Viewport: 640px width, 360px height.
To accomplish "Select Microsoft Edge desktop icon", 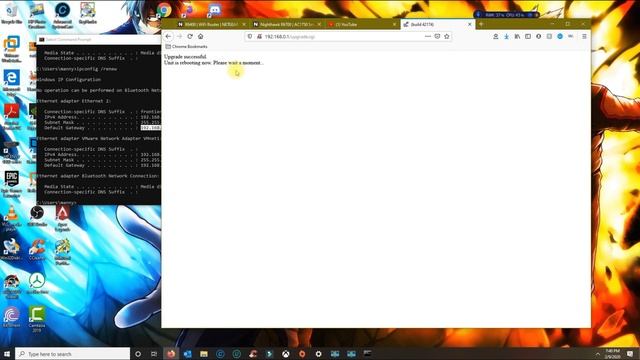I will pos(11,82).
